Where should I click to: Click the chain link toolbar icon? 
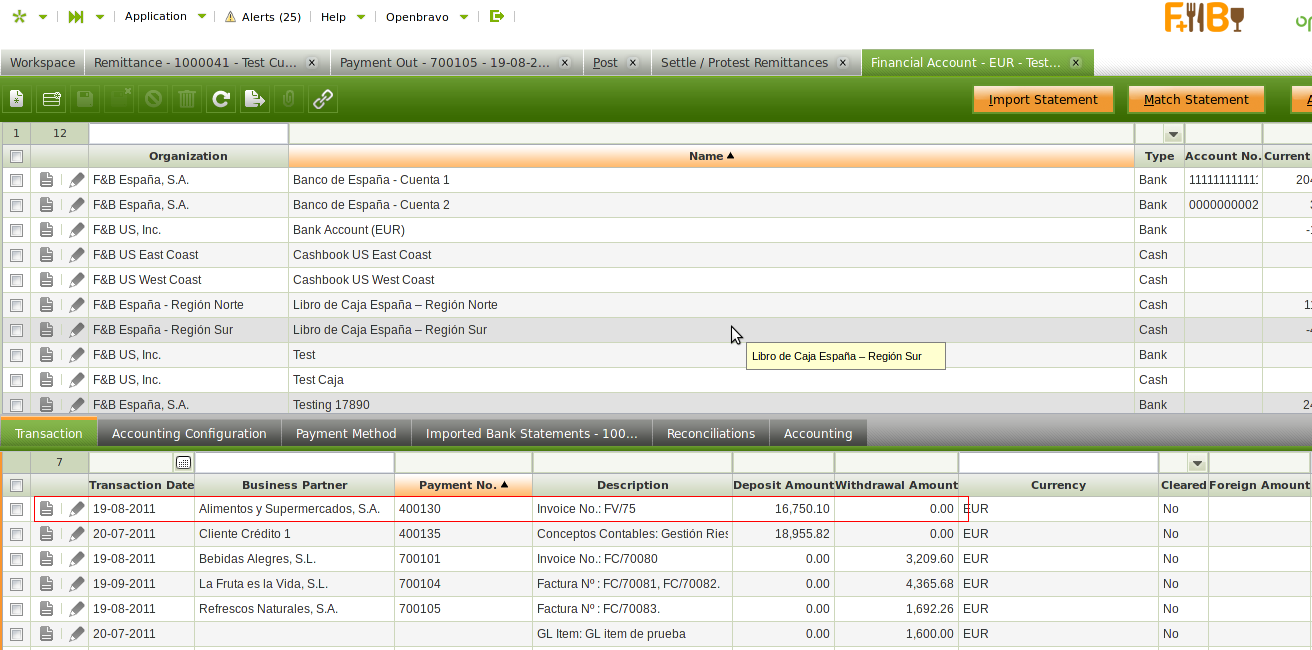click(x=322, y=99)
